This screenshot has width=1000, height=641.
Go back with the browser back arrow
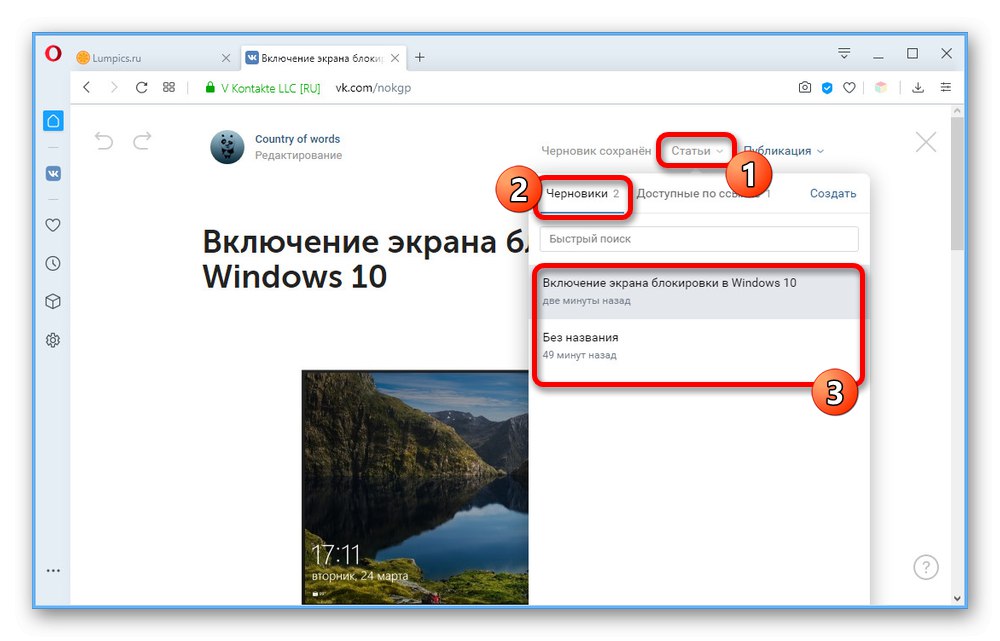87,87
